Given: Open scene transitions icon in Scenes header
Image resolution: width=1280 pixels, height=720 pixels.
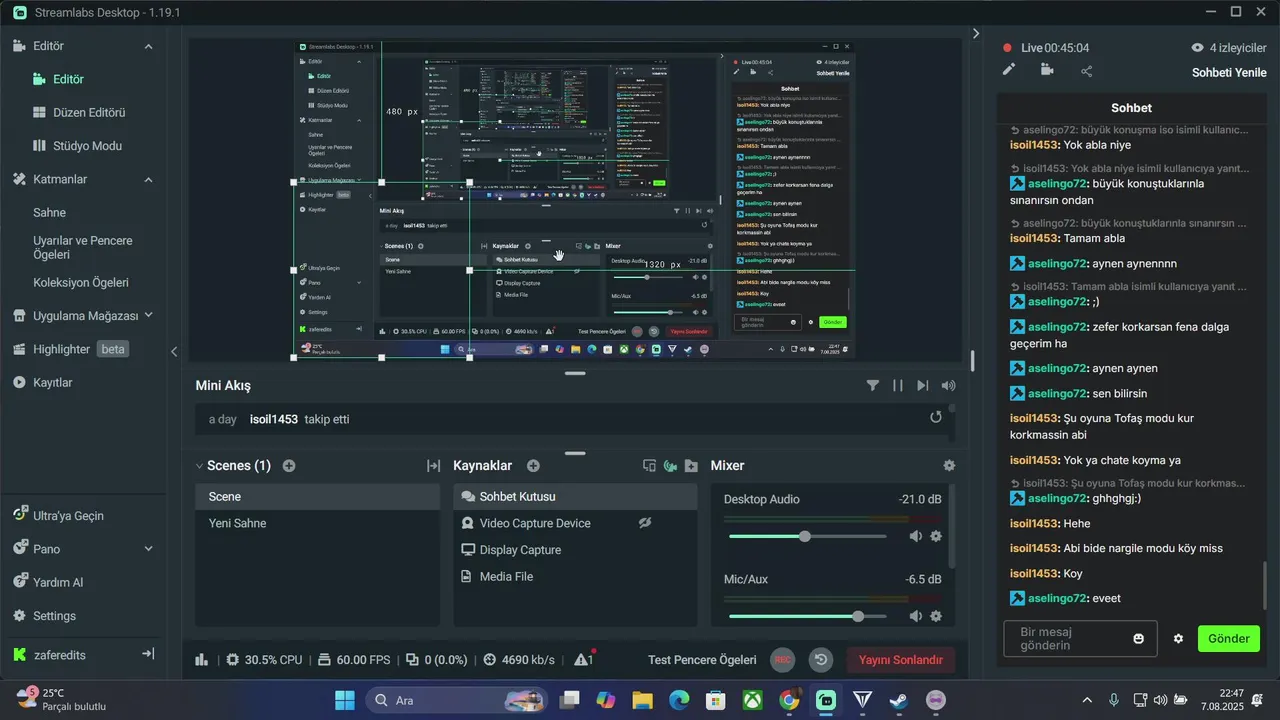Looking at the screenshot, I should pos(433,466).
